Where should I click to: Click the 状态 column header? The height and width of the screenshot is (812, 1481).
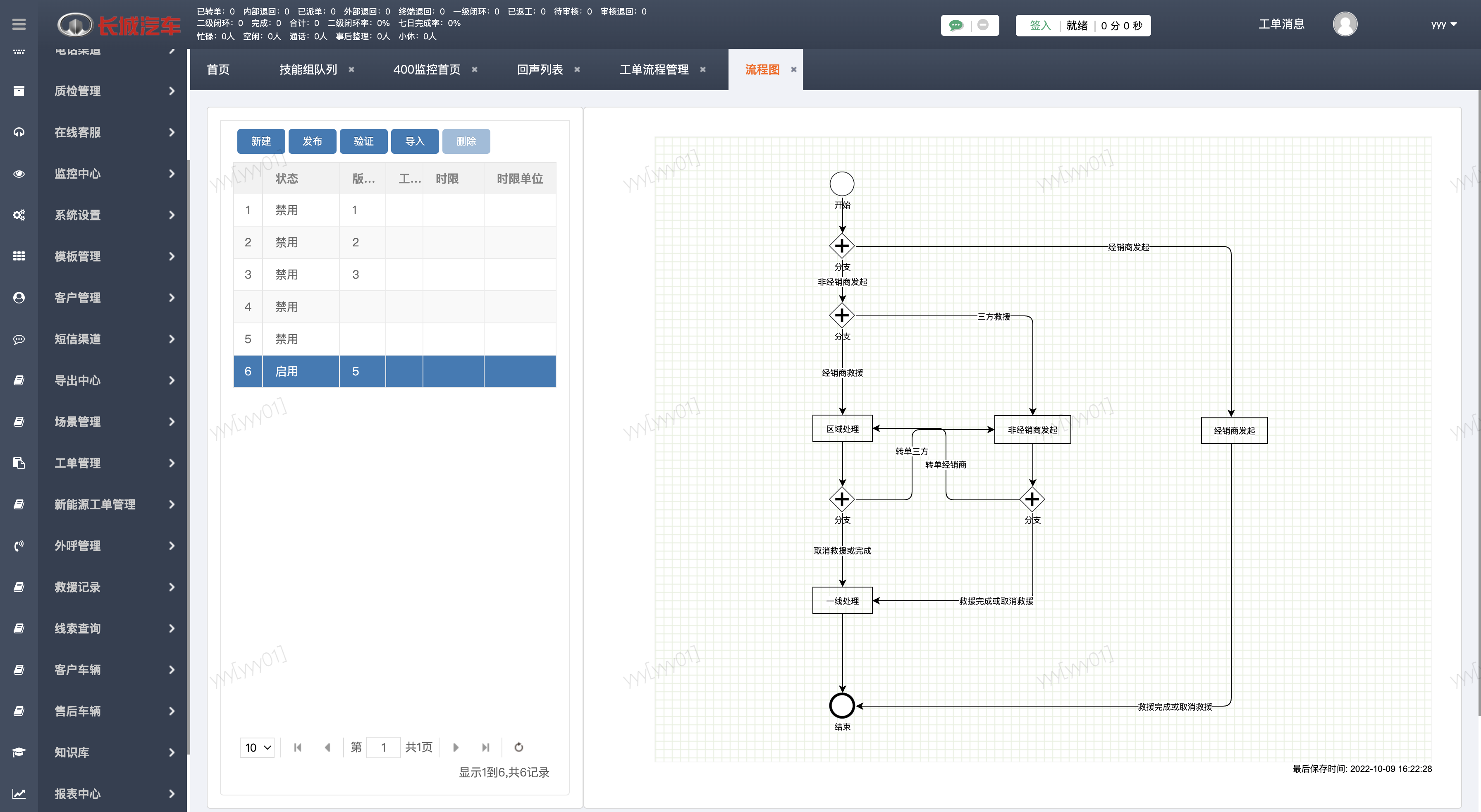click(301, 179)
